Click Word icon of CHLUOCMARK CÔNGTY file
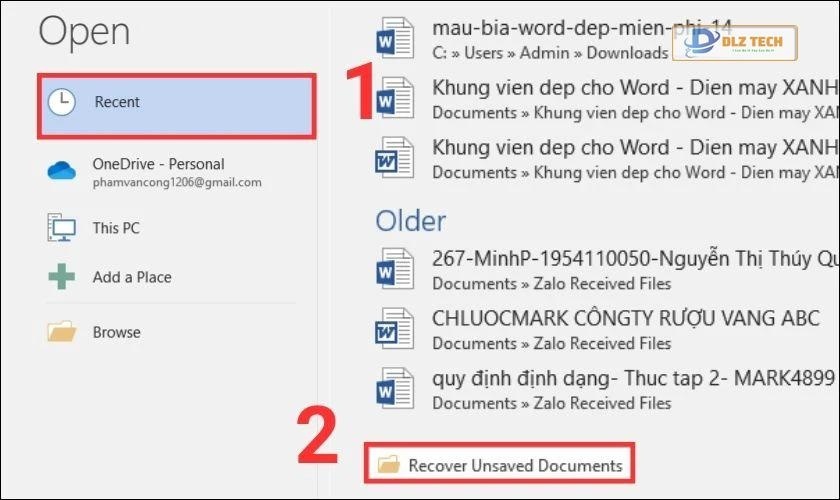This screenshot has height=500, width=840. [x=395, y=328]
